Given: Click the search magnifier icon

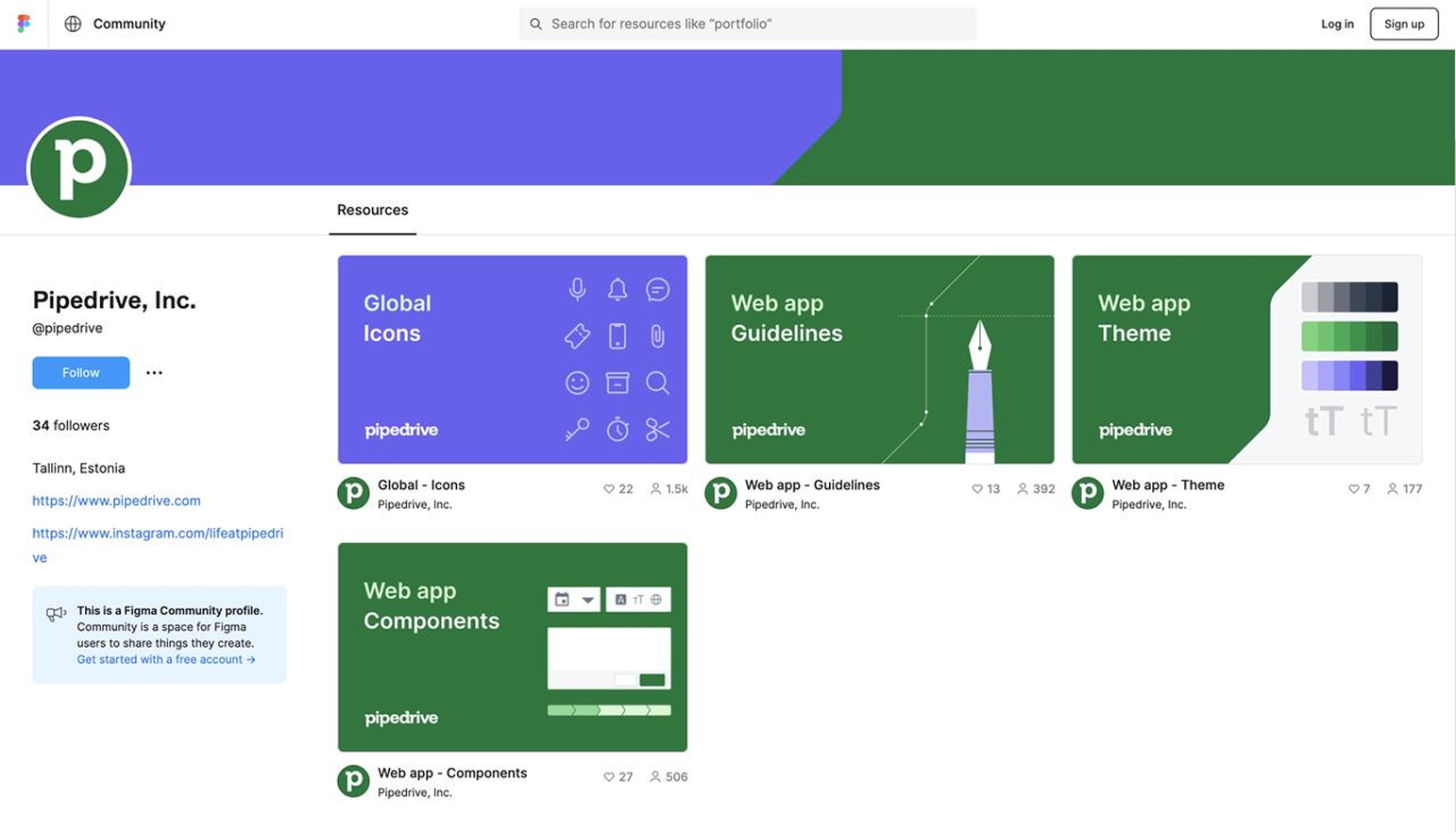Looking at the screenshot, I should 535,24.
